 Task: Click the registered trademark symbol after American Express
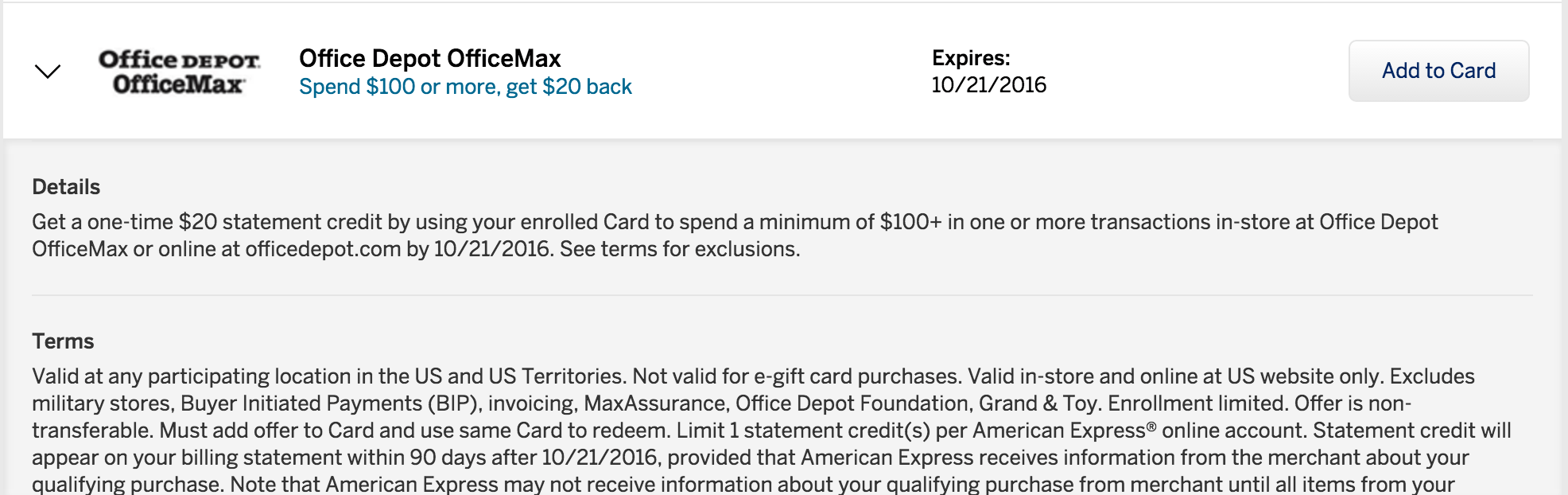[x=1151, y=427]
